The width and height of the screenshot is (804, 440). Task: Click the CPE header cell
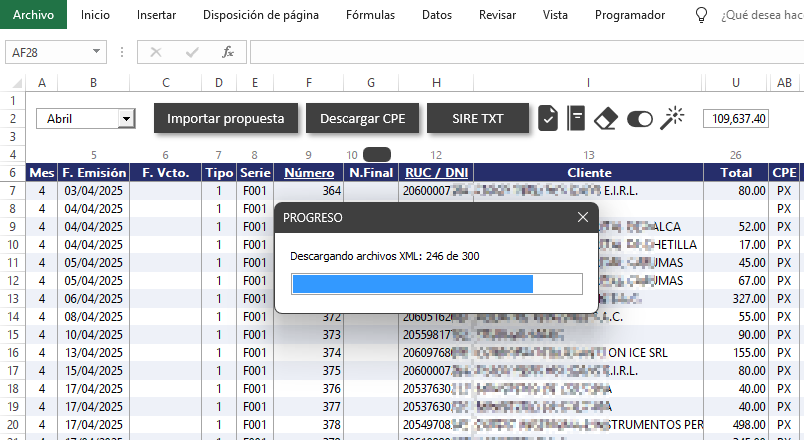pos(784,173)
